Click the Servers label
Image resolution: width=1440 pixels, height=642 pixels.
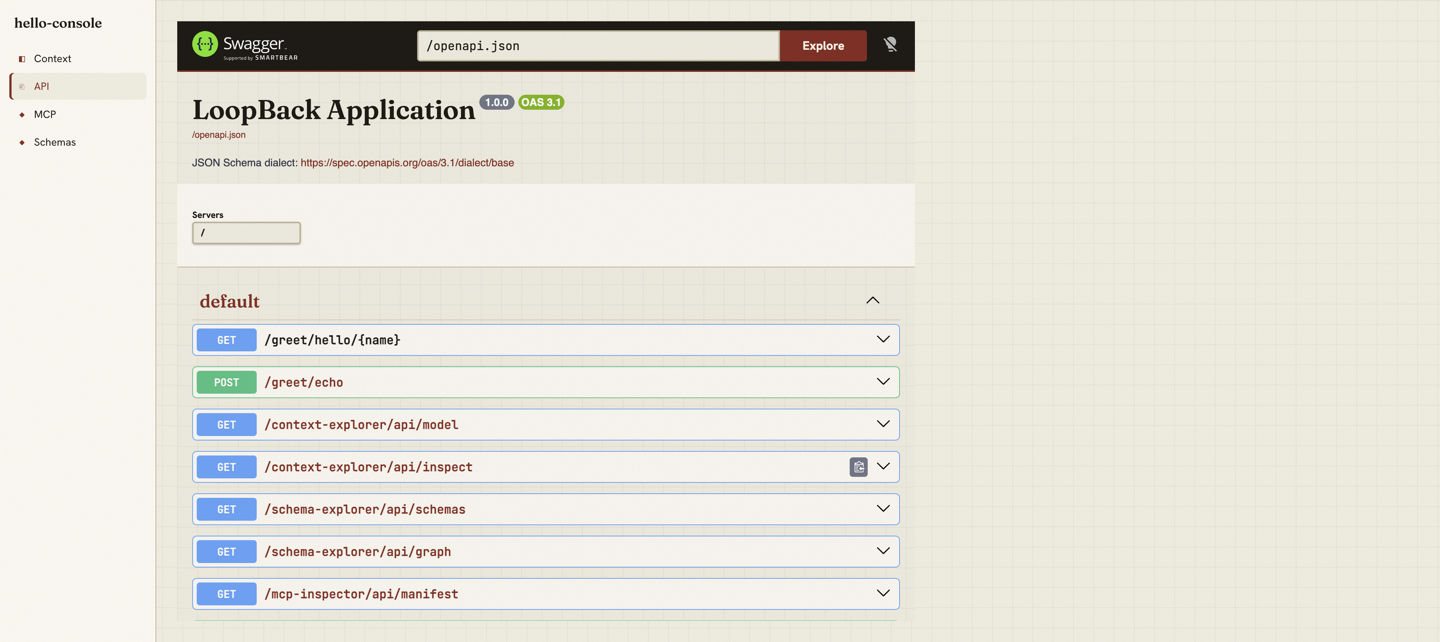pyautogui.click(x=208, y=215)
